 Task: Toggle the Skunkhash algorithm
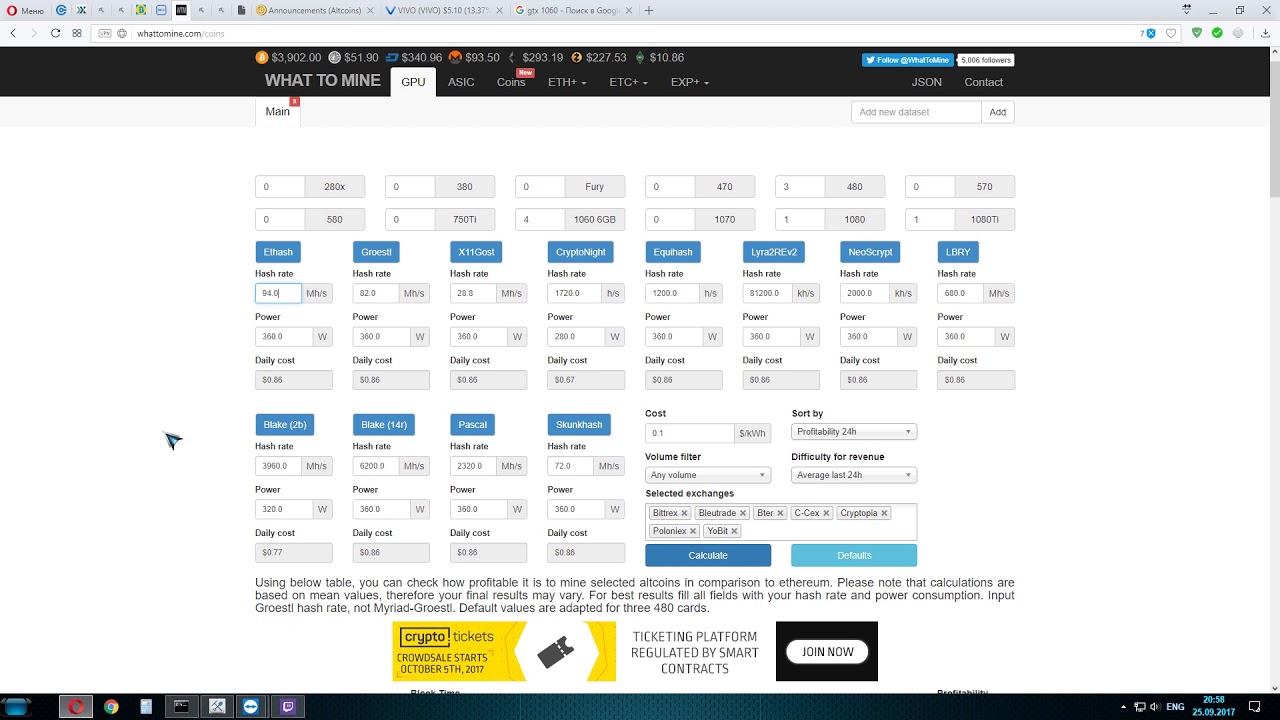coord(579,425)
